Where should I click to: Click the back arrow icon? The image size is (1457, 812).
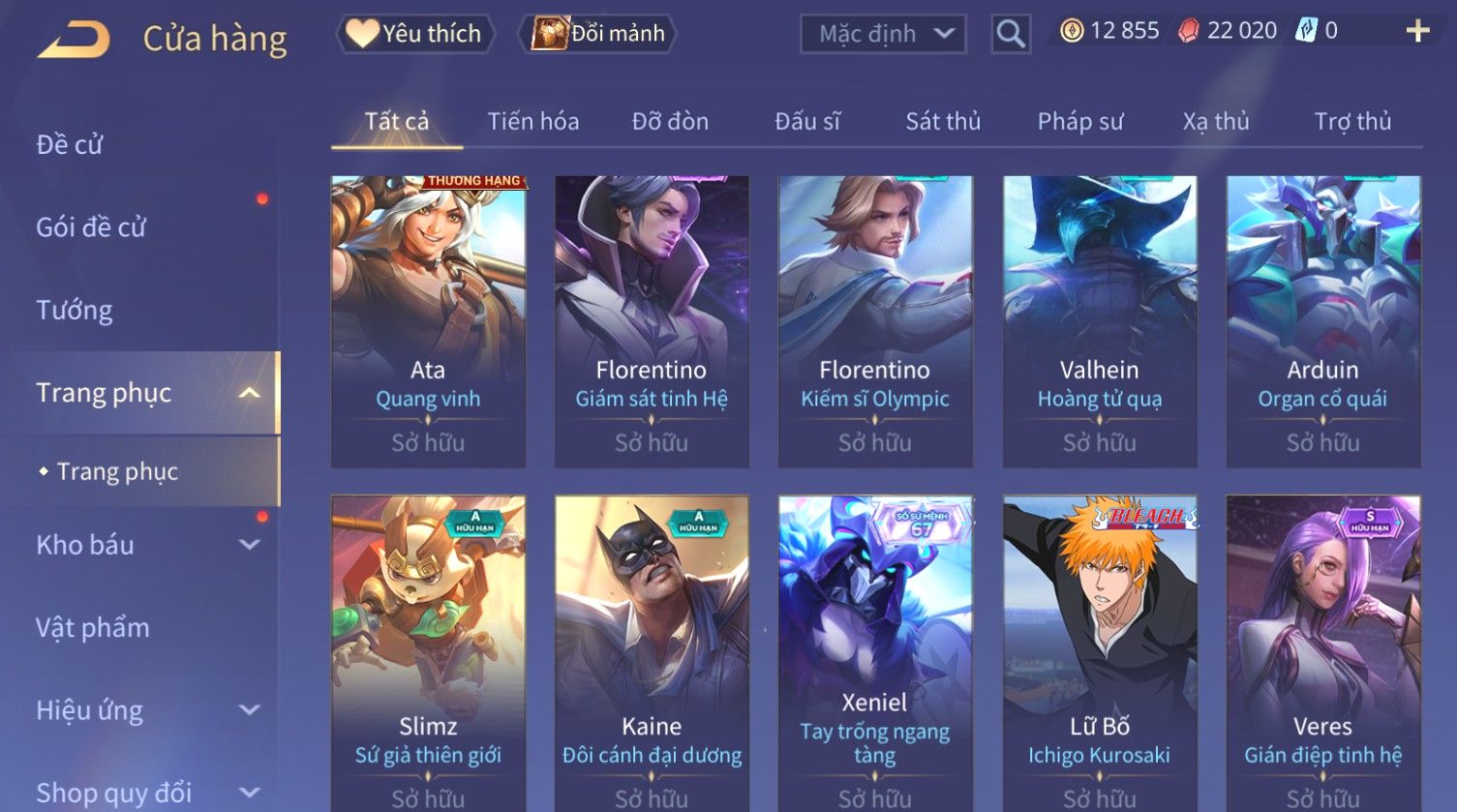(x=74, y=39)
